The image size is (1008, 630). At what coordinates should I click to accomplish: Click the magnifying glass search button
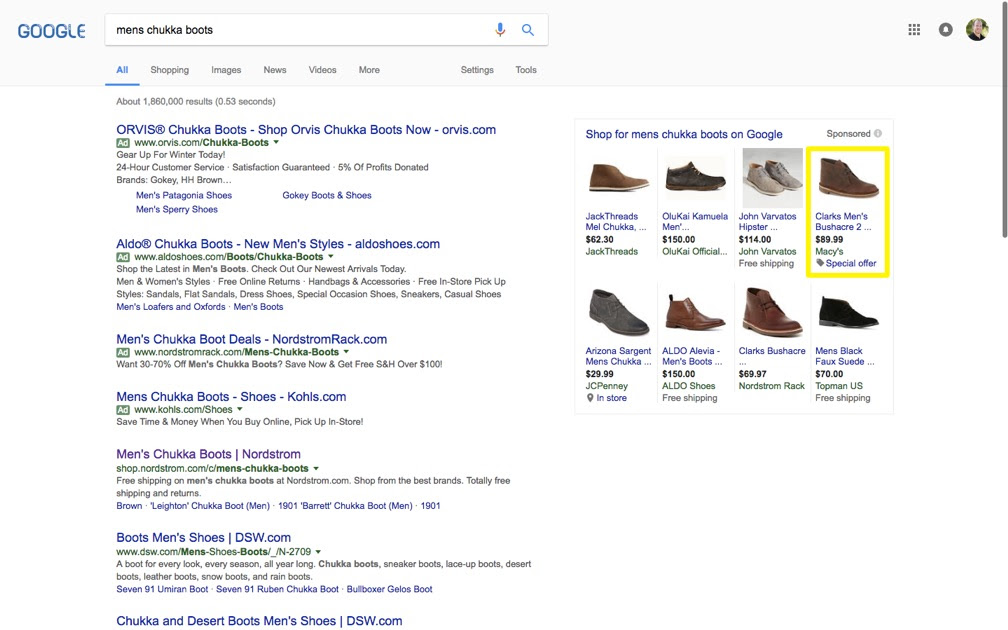click(527, 30)
